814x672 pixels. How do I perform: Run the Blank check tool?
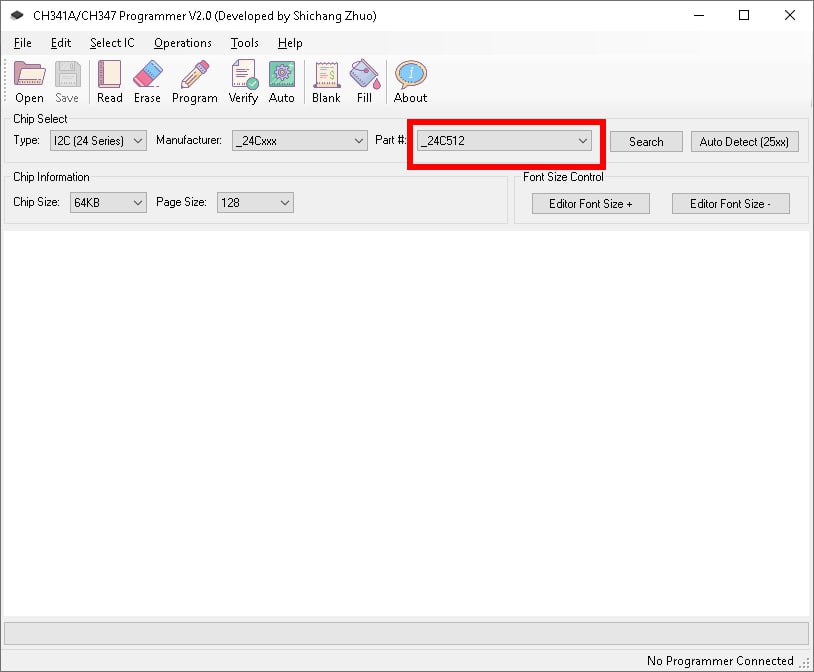(326, 82)
